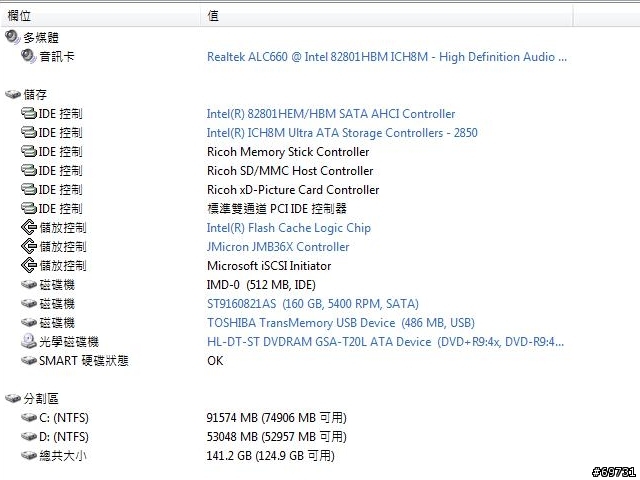Select the Ricoh Memory Stick Controller value
This screenshot has width=640, height=480.
[288, 152]
